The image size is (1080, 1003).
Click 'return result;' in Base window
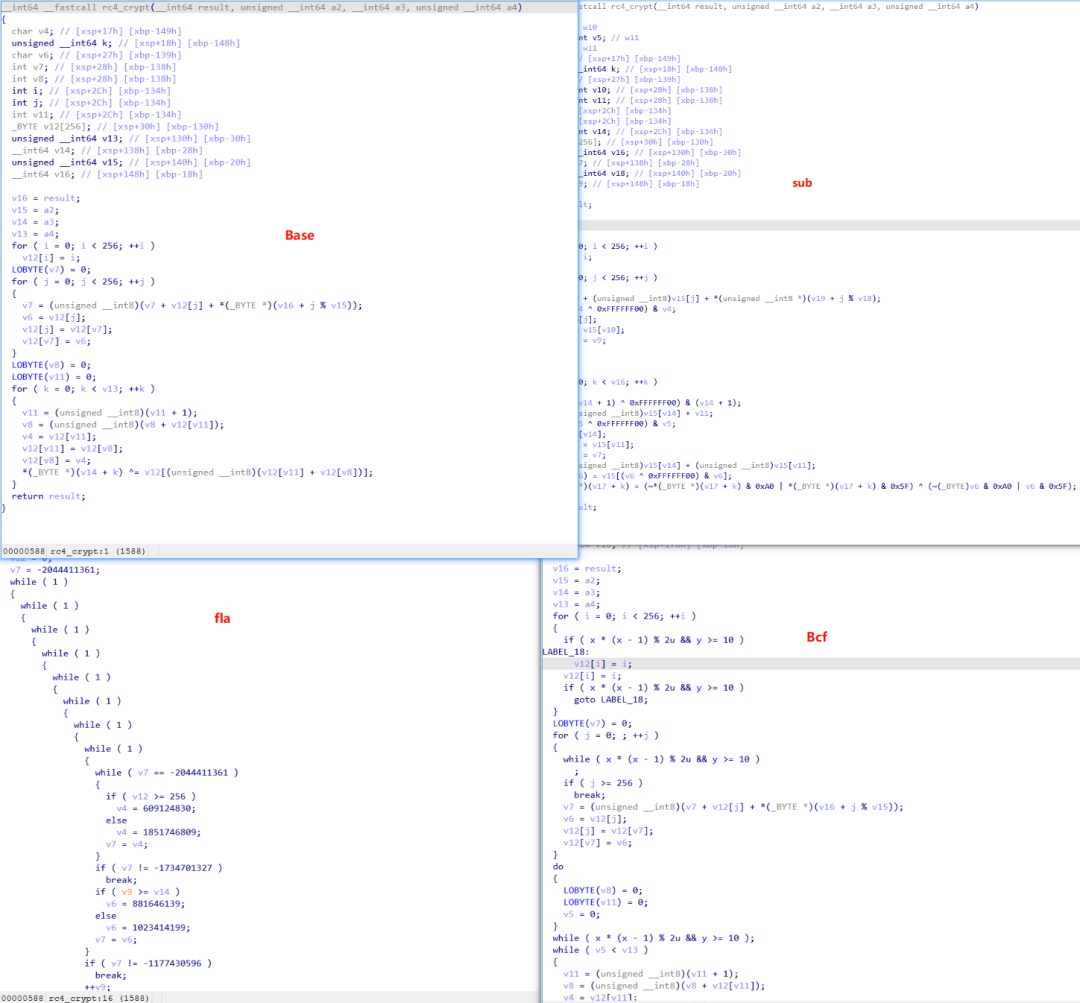[x=48, y=497]
